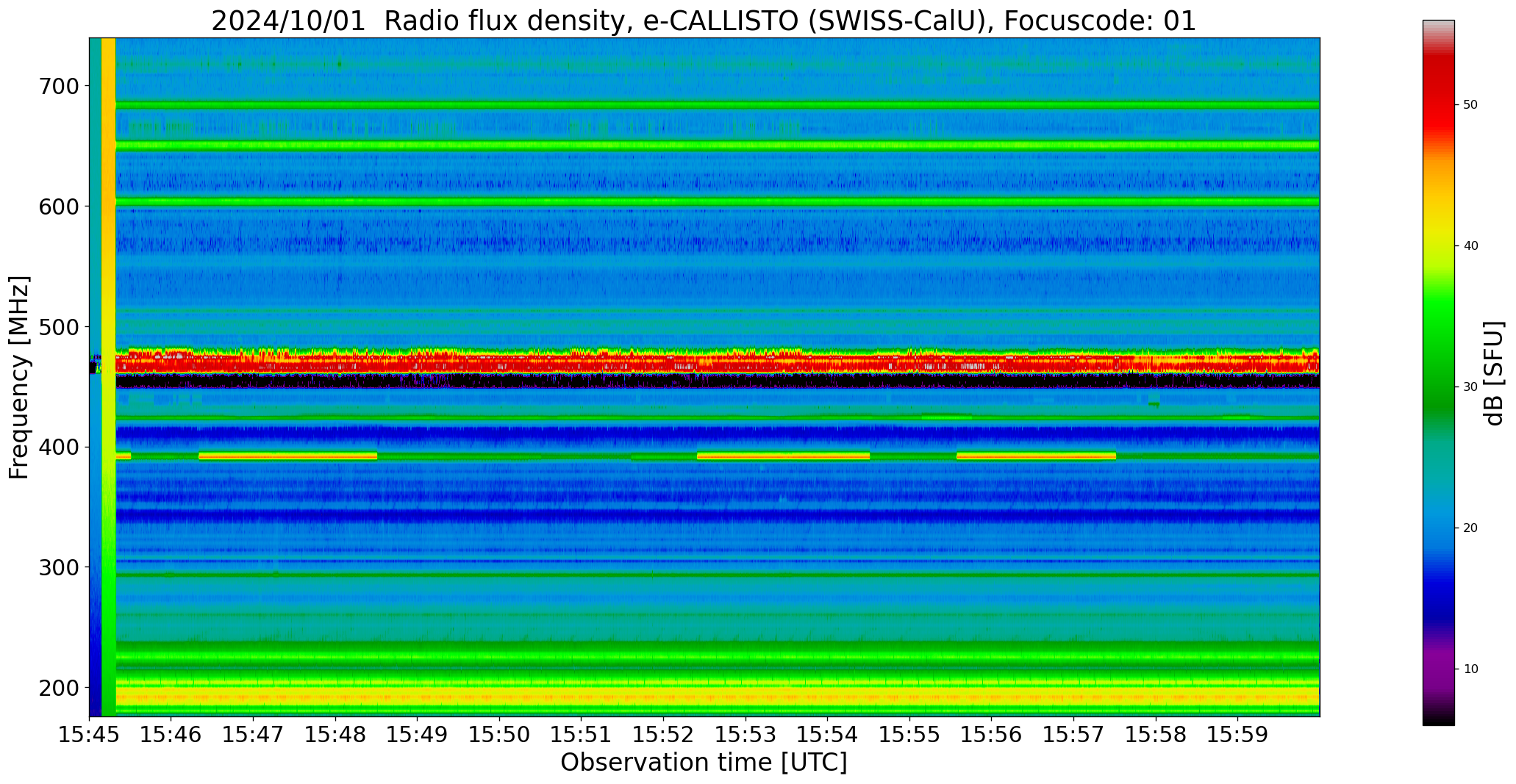Click the 'dB [SFU]' colorbar label
Viewport: 1516px width, 784px height.
(1494, 373)
